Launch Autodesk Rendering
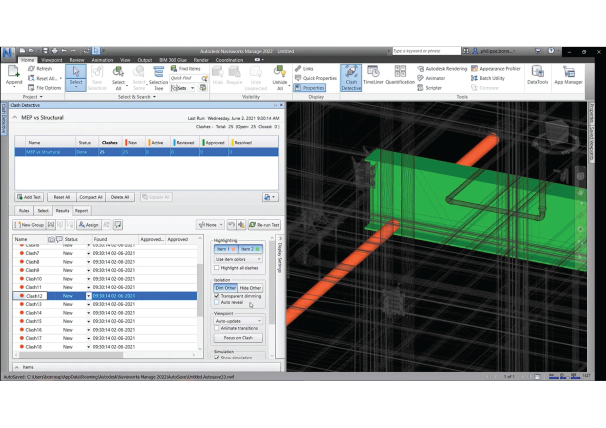The image size is (606, 428). [442, 68]
